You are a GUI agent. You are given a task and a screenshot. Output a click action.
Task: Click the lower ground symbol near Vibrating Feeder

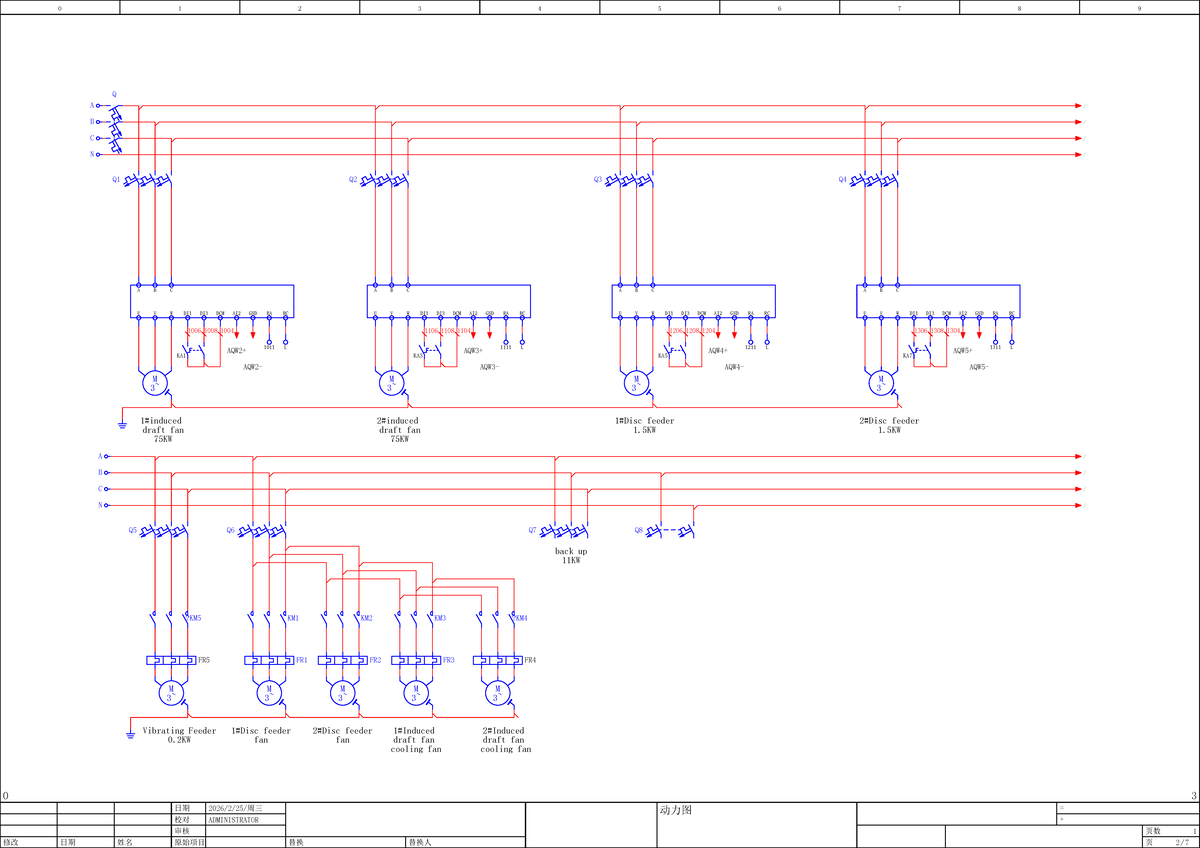pyautogui.click(x=130, y=735)
